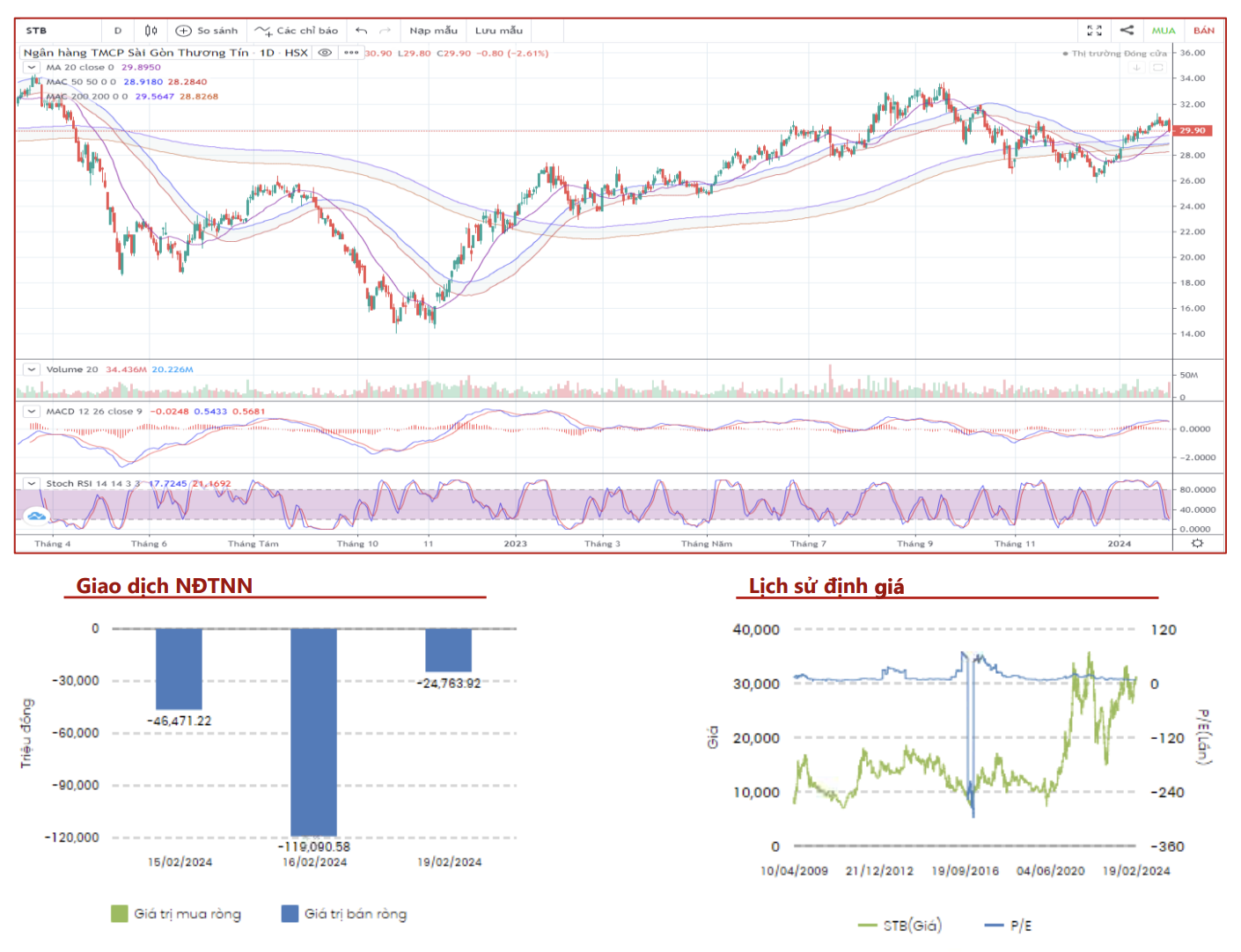Screen dimensions: 1241x952
Task: Open more options dots beside the eye icon
Action: (x=351, y=53)
